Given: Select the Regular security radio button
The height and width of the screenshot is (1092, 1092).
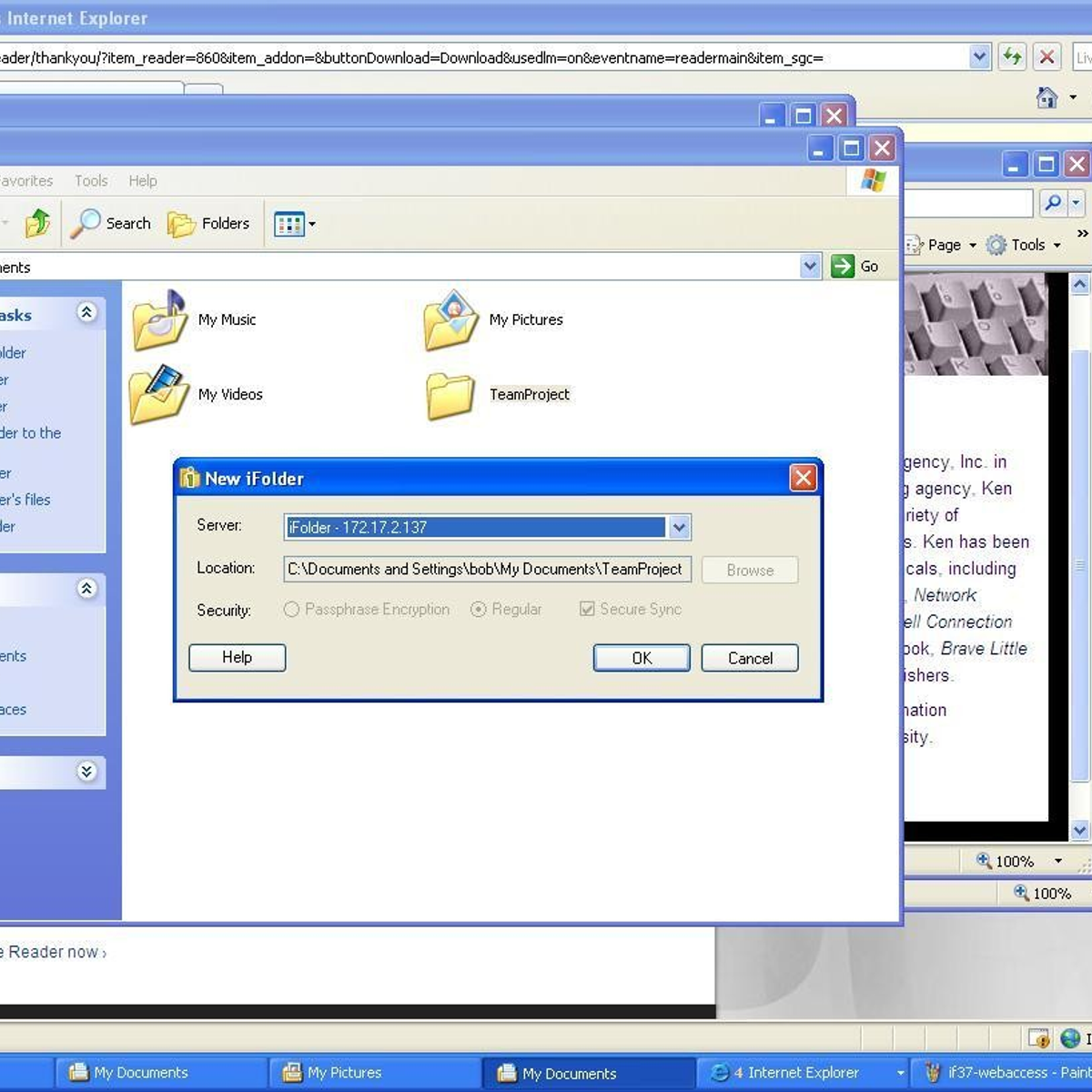Looking at the screenshot, I should 478,610.
